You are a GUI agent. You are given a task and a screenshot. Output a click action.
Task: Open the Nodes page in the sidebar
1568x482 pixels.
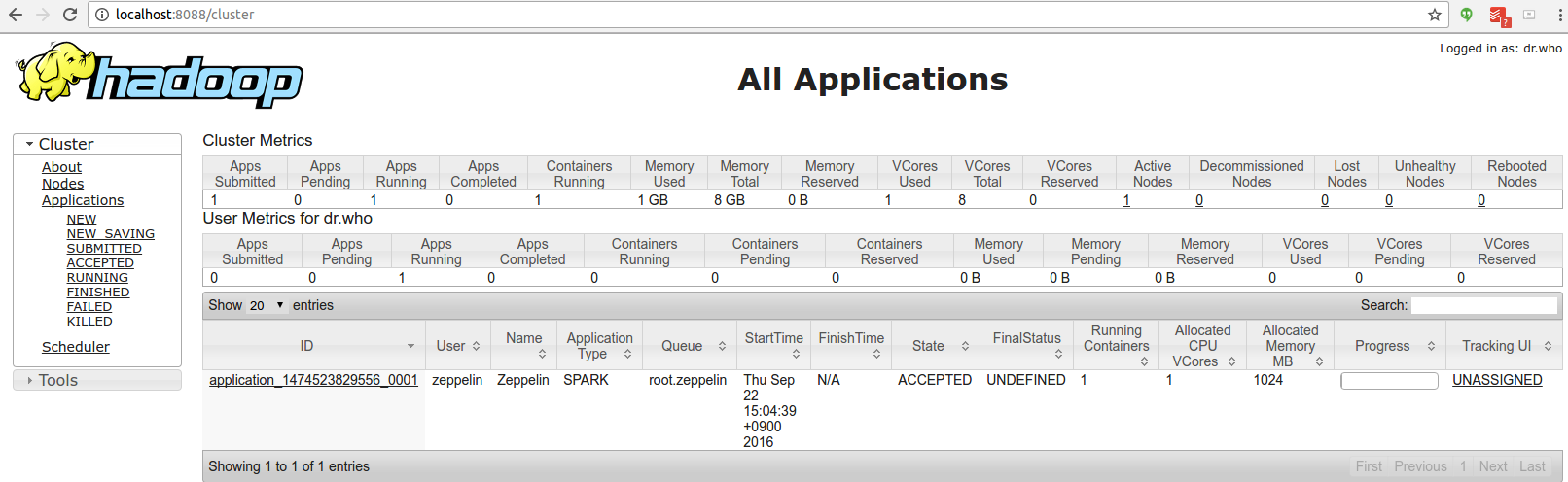click(x=62, y=184)
